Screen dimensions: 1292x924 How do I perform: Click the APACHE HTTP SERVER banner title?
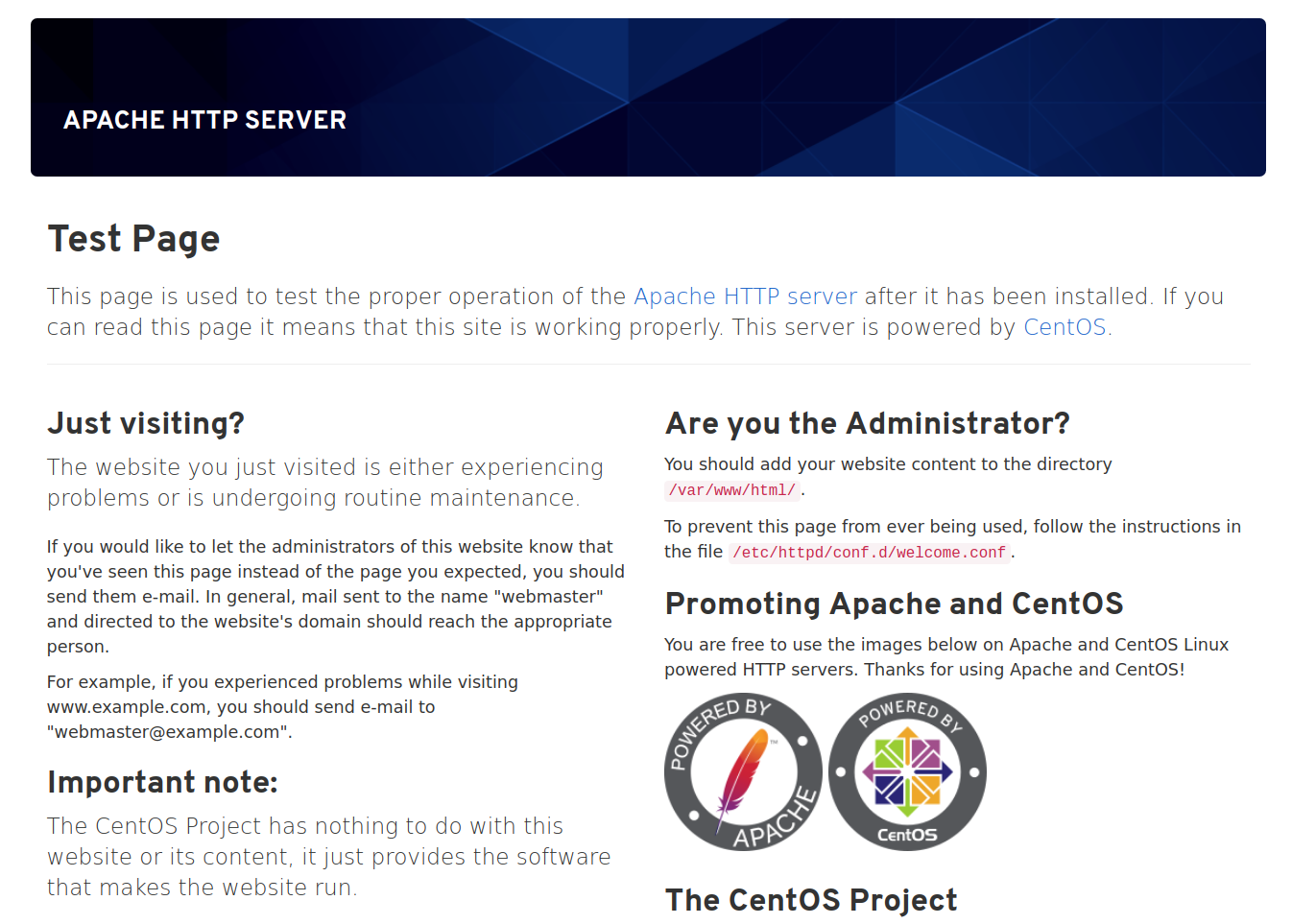[x=204, y=120]
